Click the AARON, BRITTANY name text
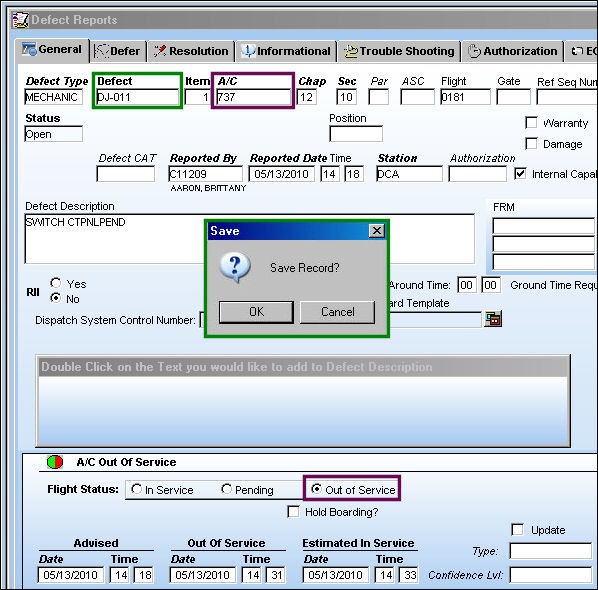This screenshot has width=598, height=590. tap(208, 188)
